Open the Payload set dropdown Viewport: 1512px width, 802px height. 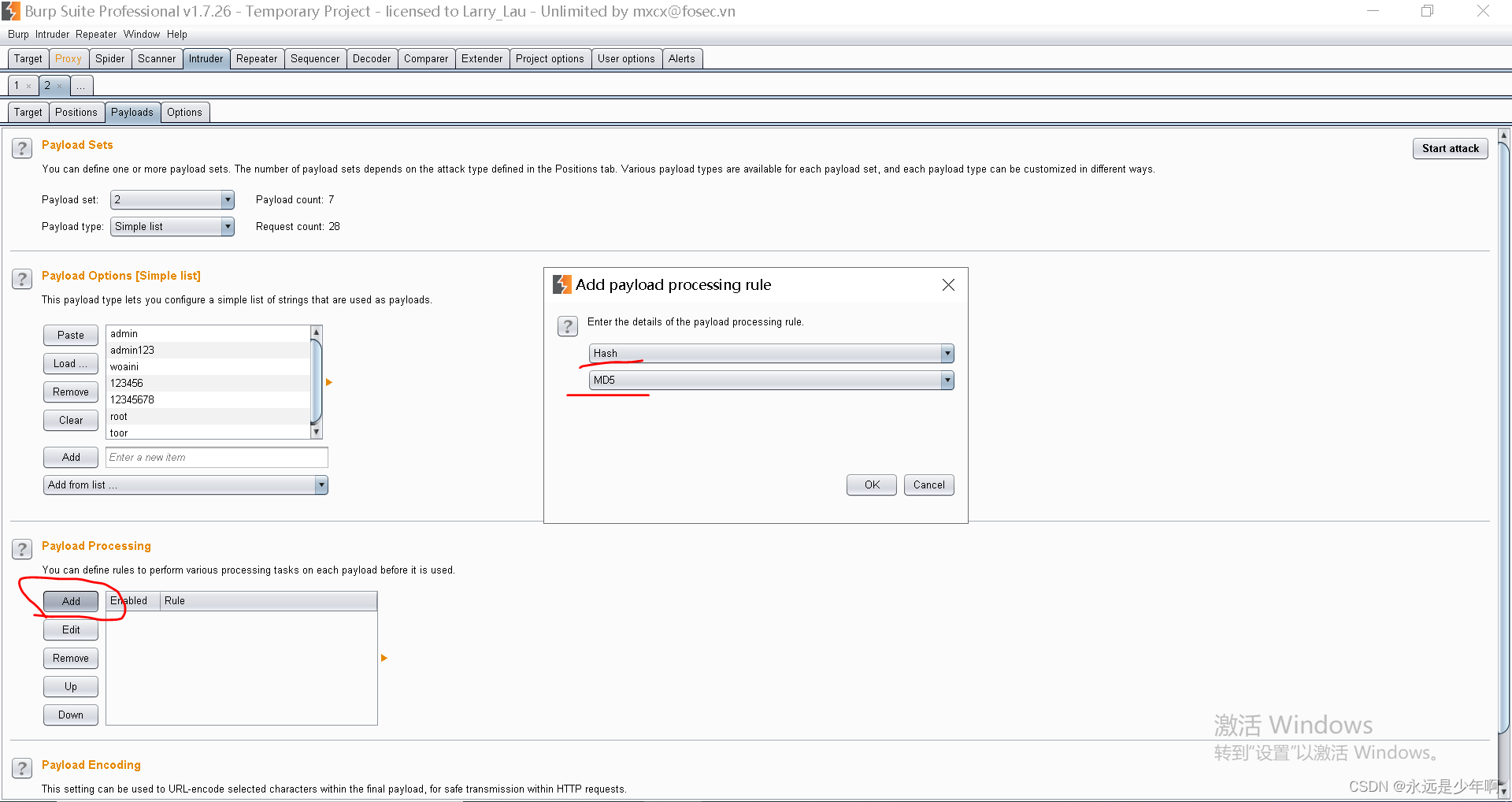[172, 200]
